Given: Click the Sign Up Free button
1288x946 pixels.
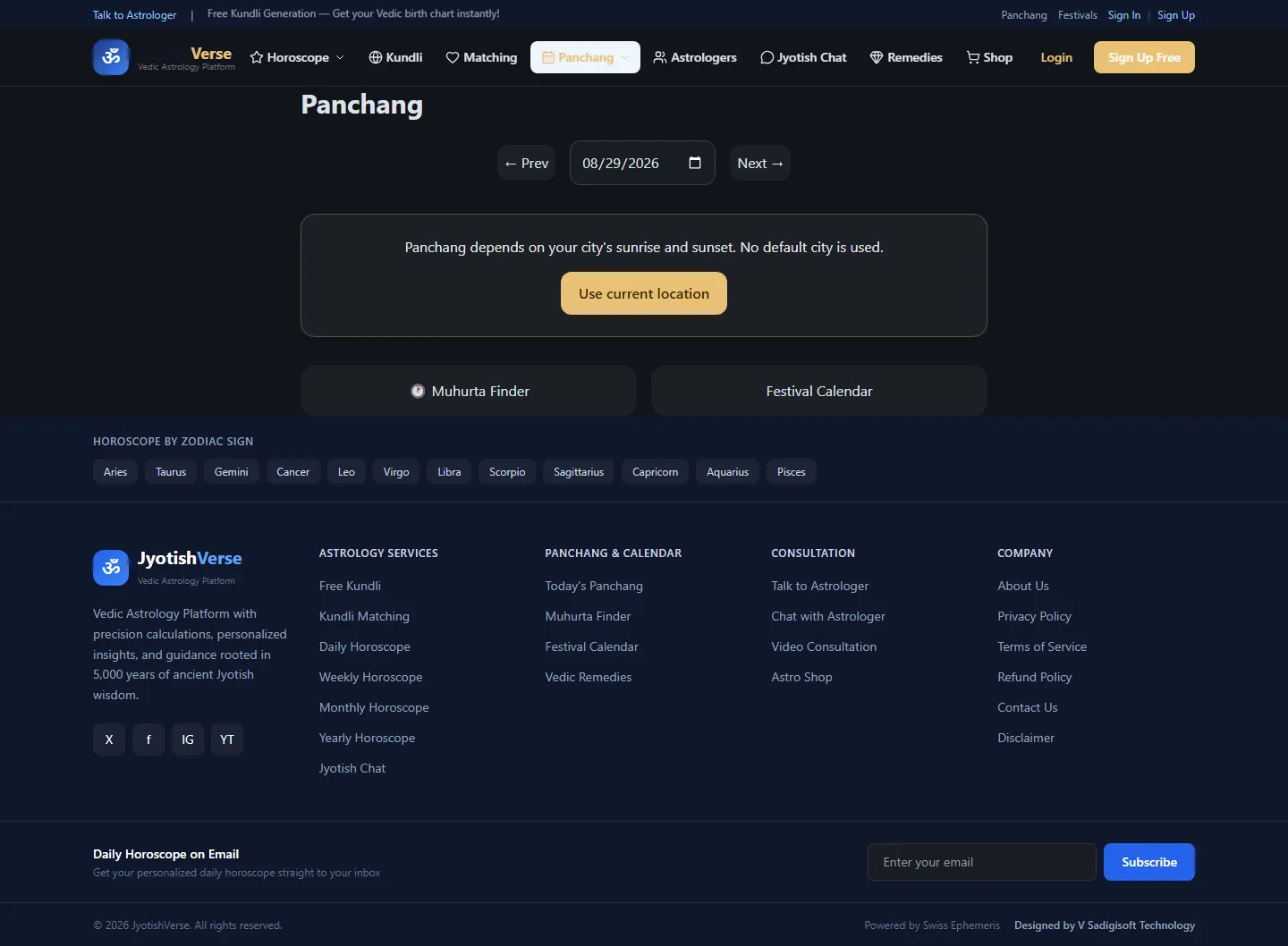Looking at the screenshot, I should [1144, 57].
